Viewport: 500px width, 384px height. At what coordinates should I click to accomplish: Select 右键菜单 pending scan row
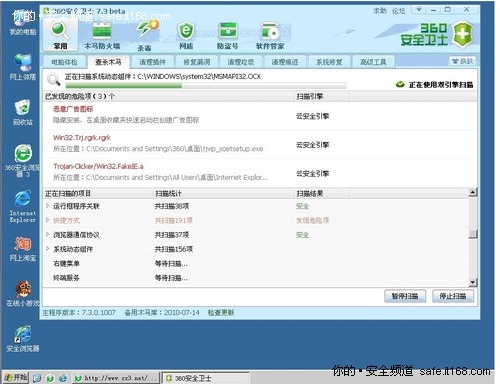pyautogui.click(x=256, y=263)
